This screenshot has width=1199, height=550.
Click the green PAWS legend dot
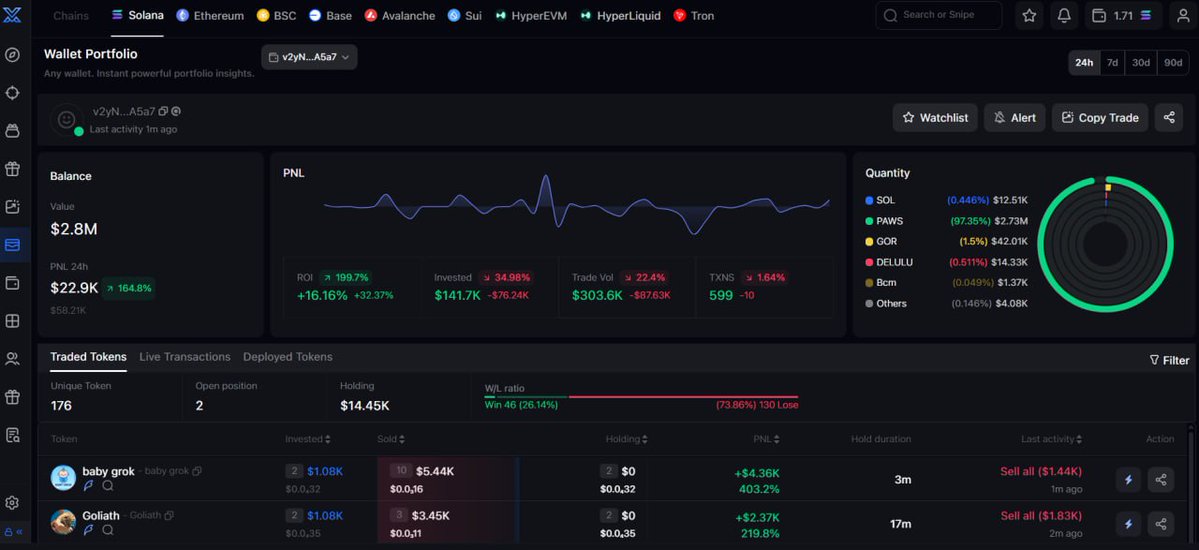(x=869, y=221)
